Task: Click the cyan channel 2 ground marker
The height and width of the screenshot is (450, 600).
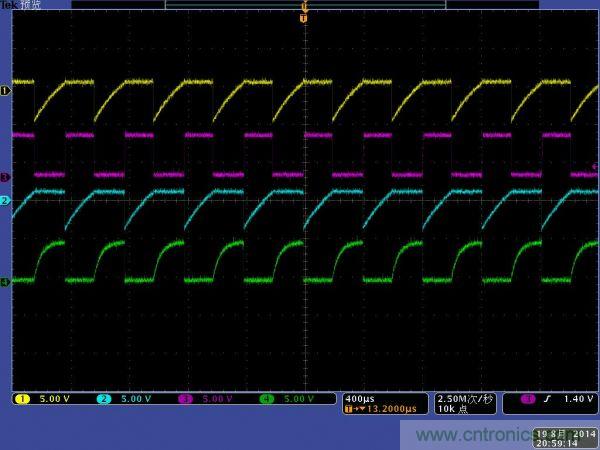Action: tap(5, 201)
